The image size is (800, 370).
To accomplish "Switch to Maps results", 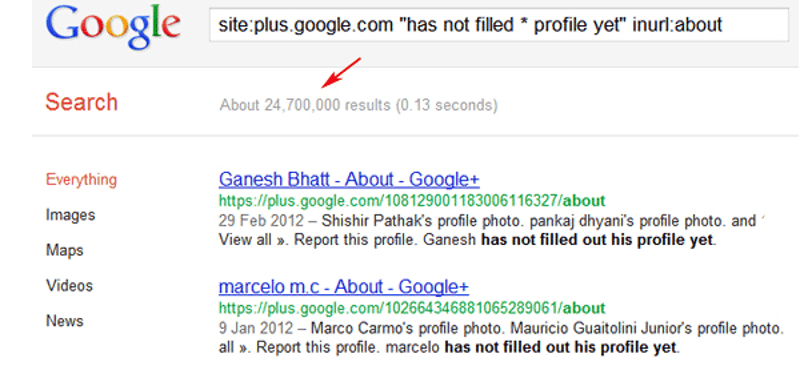I will pyautogui.click(x=64, y=250).
